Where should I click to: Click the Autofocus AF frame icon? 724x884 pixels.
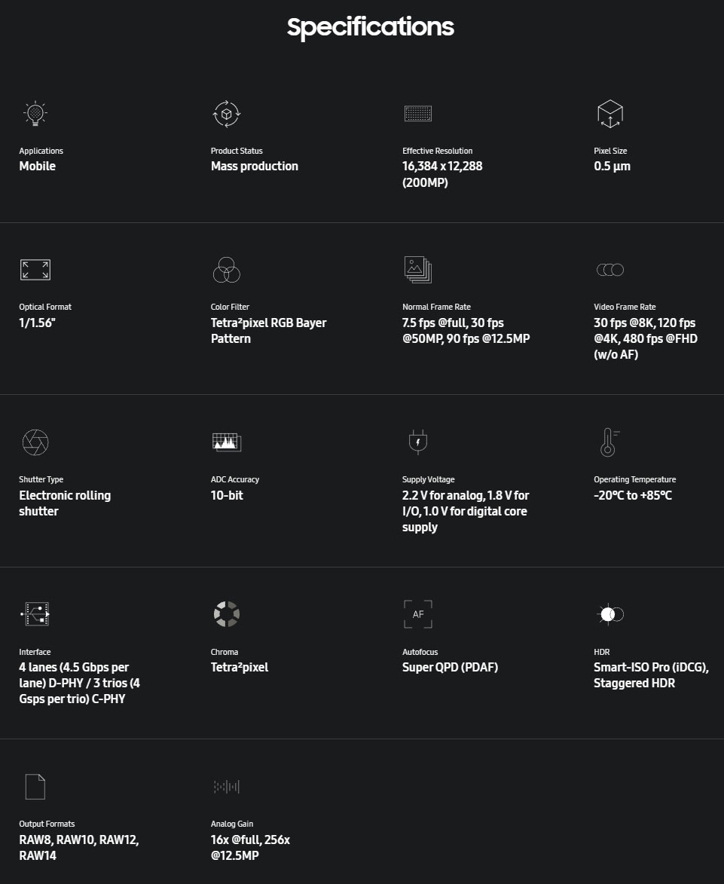418,614
